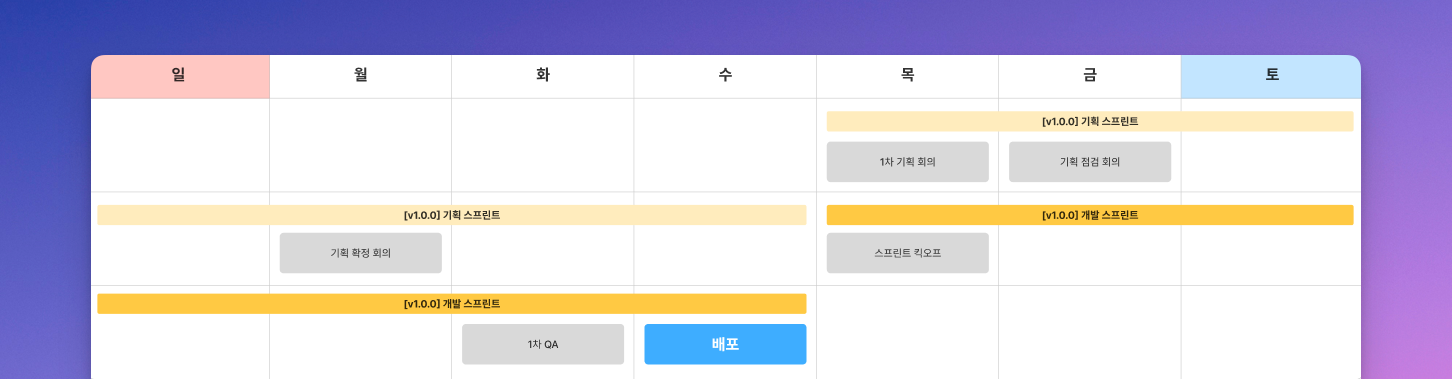This screenshot has width=1452, height=379.
Task: Open the 기획 확정 회의 event
Action: (361, 253)
